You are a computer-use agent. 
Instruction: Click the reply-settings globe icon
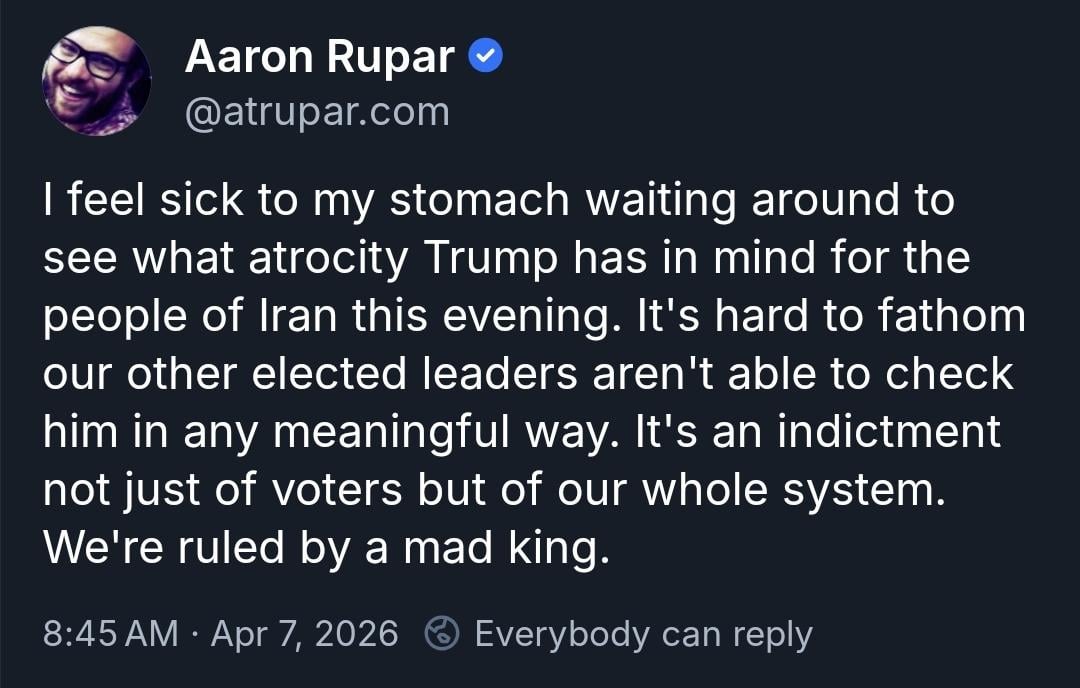442,633
